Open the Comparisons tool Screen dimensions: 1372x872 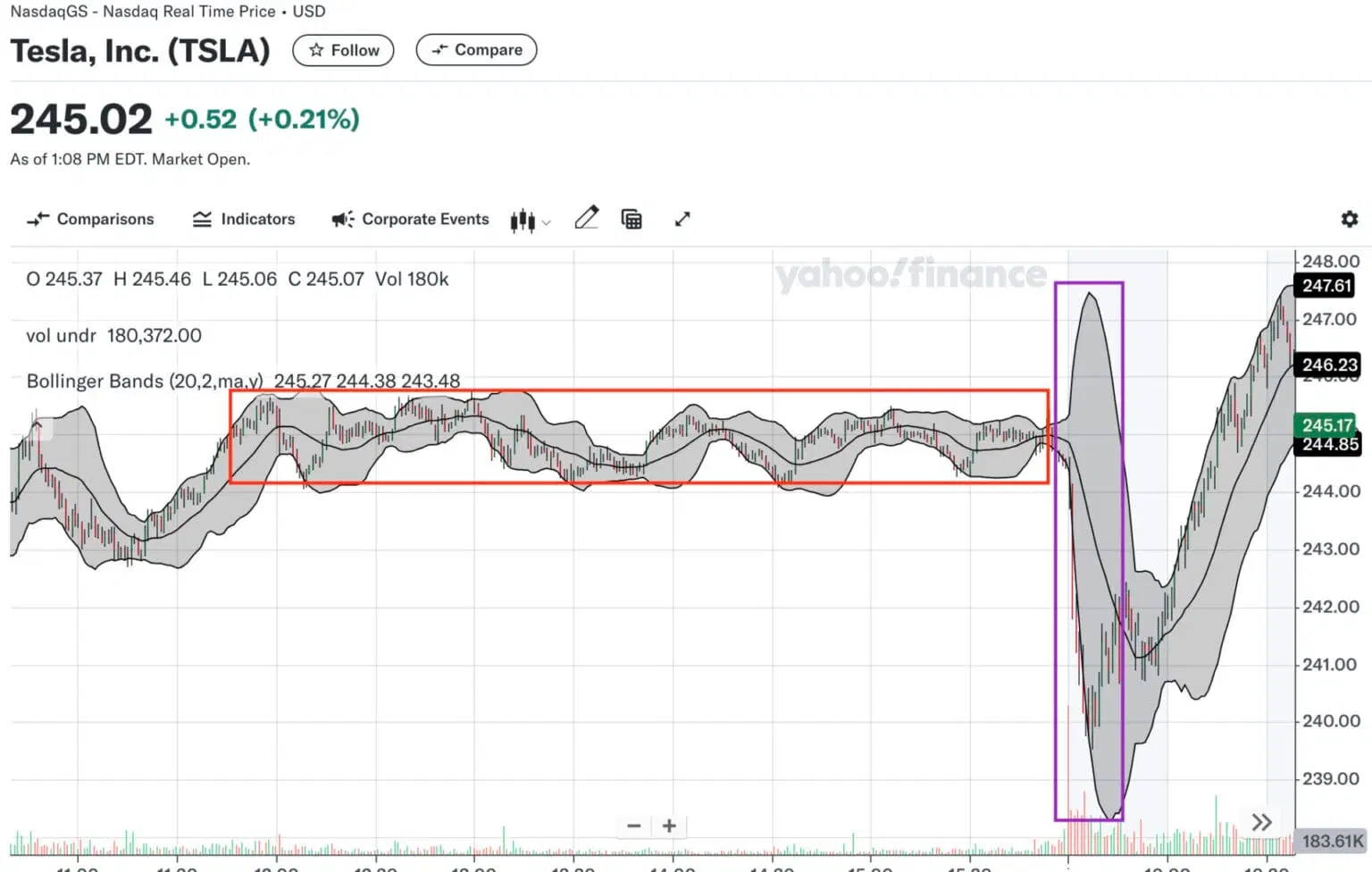pos(90,219)
